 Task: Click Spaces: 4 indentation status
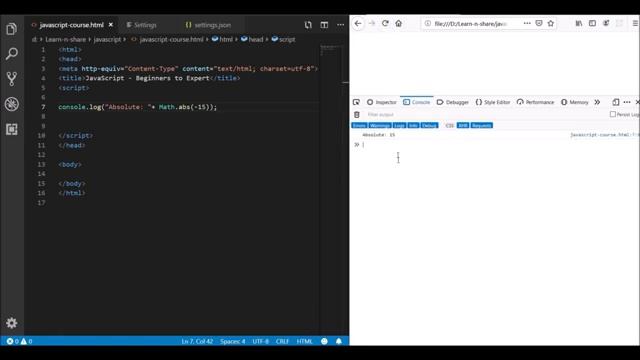pyautogui.click(x=233, y=341)
